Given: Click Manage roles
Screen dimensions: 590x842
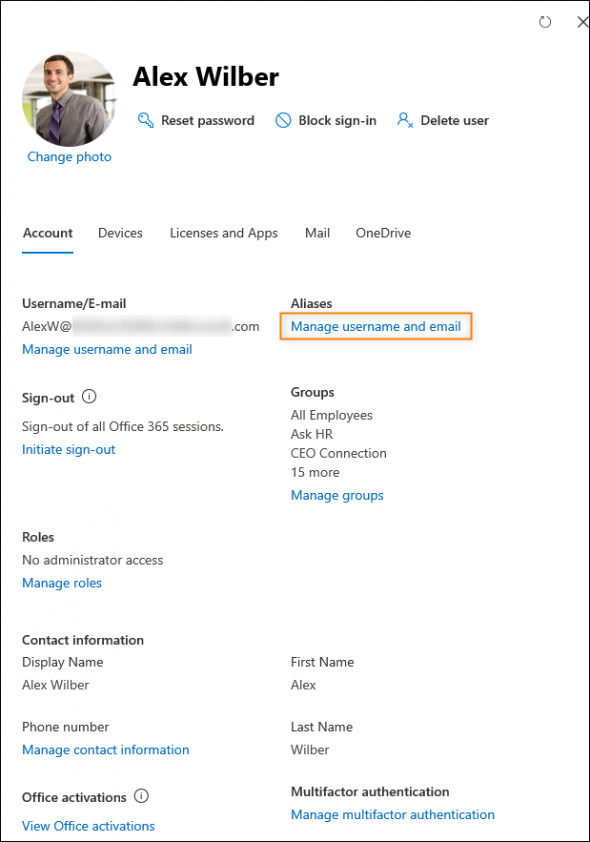Looking at the screenshot, I should 61,583.
